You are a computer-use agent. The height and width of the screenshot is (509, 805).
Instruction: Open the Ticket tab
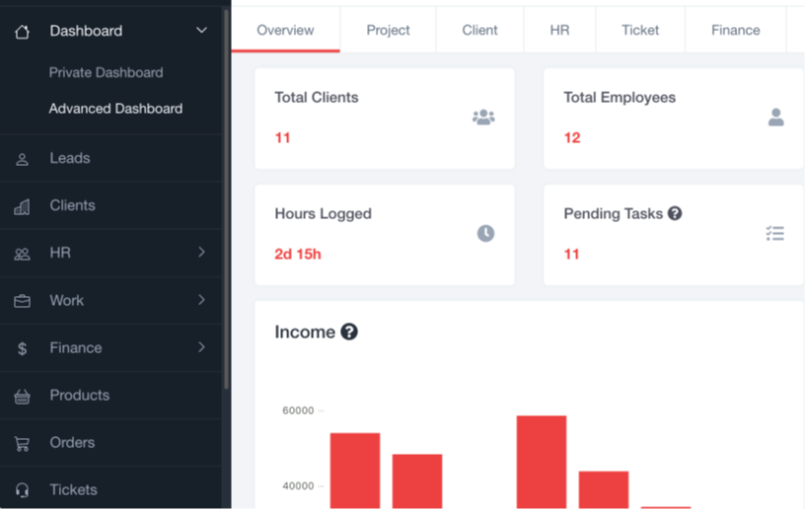pos(640,30)
